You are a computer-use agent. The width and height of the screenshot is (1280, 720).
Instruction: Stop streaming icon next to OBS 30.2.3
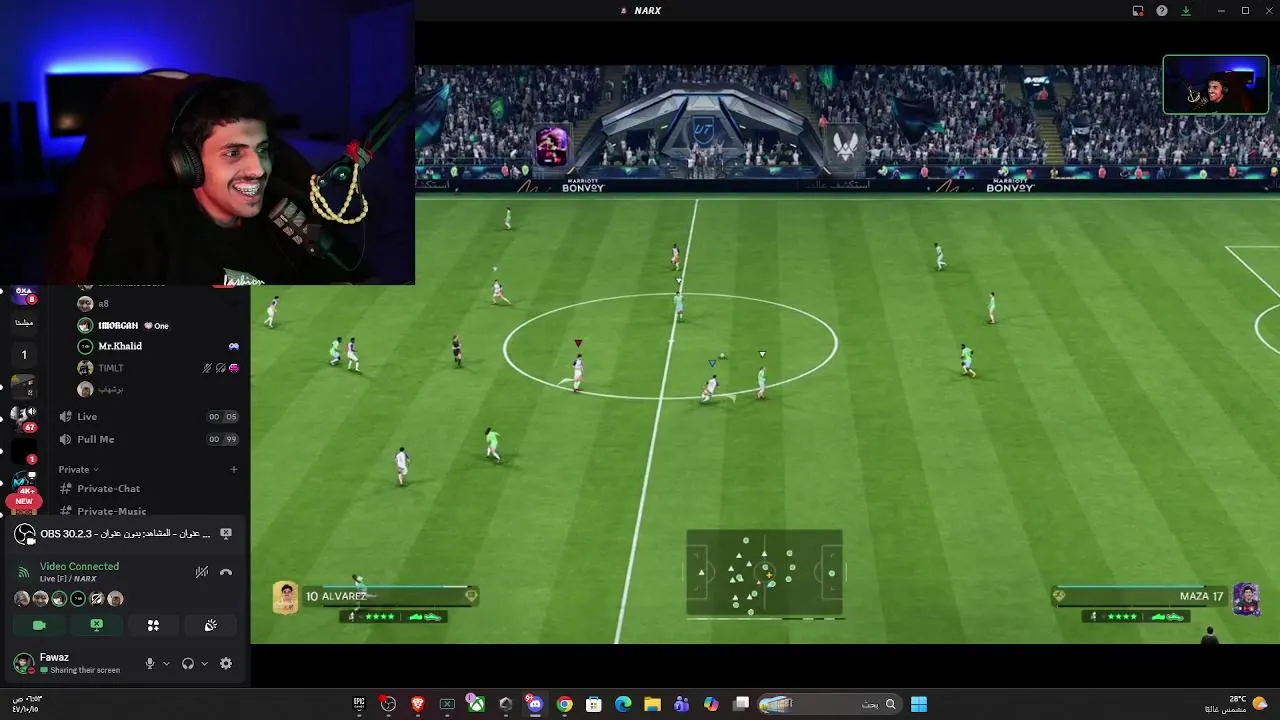[226, 534]
